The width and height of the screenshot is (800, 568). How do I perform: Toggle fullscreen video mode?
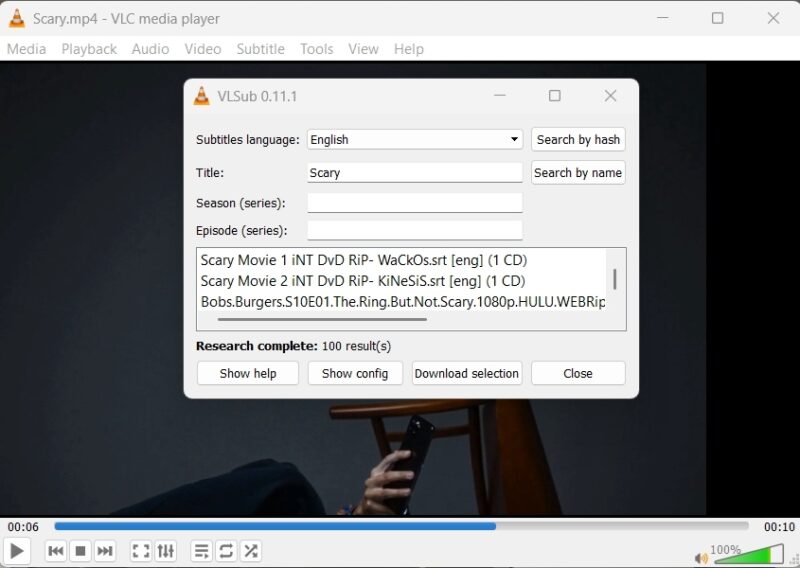coord(141,551)
